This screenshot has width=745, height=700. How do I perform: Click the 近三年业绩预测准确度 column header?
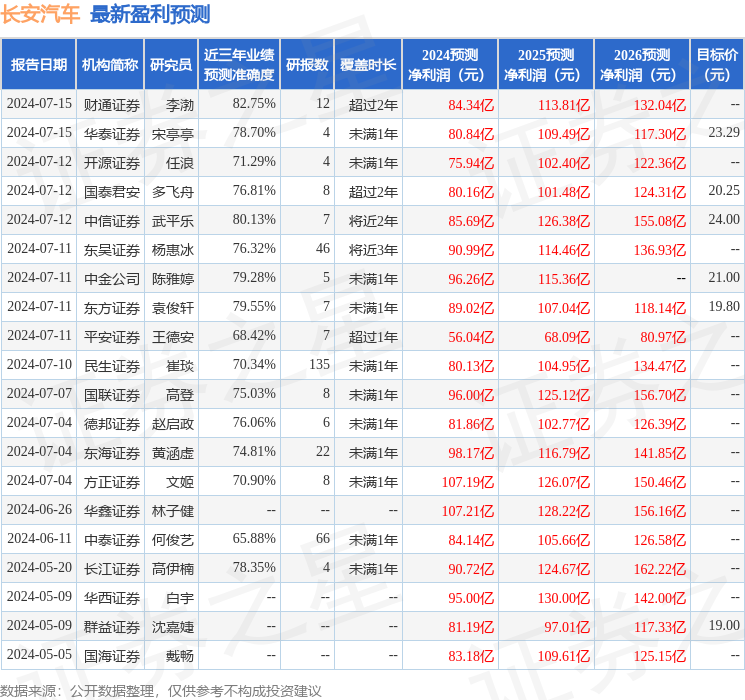239,65
